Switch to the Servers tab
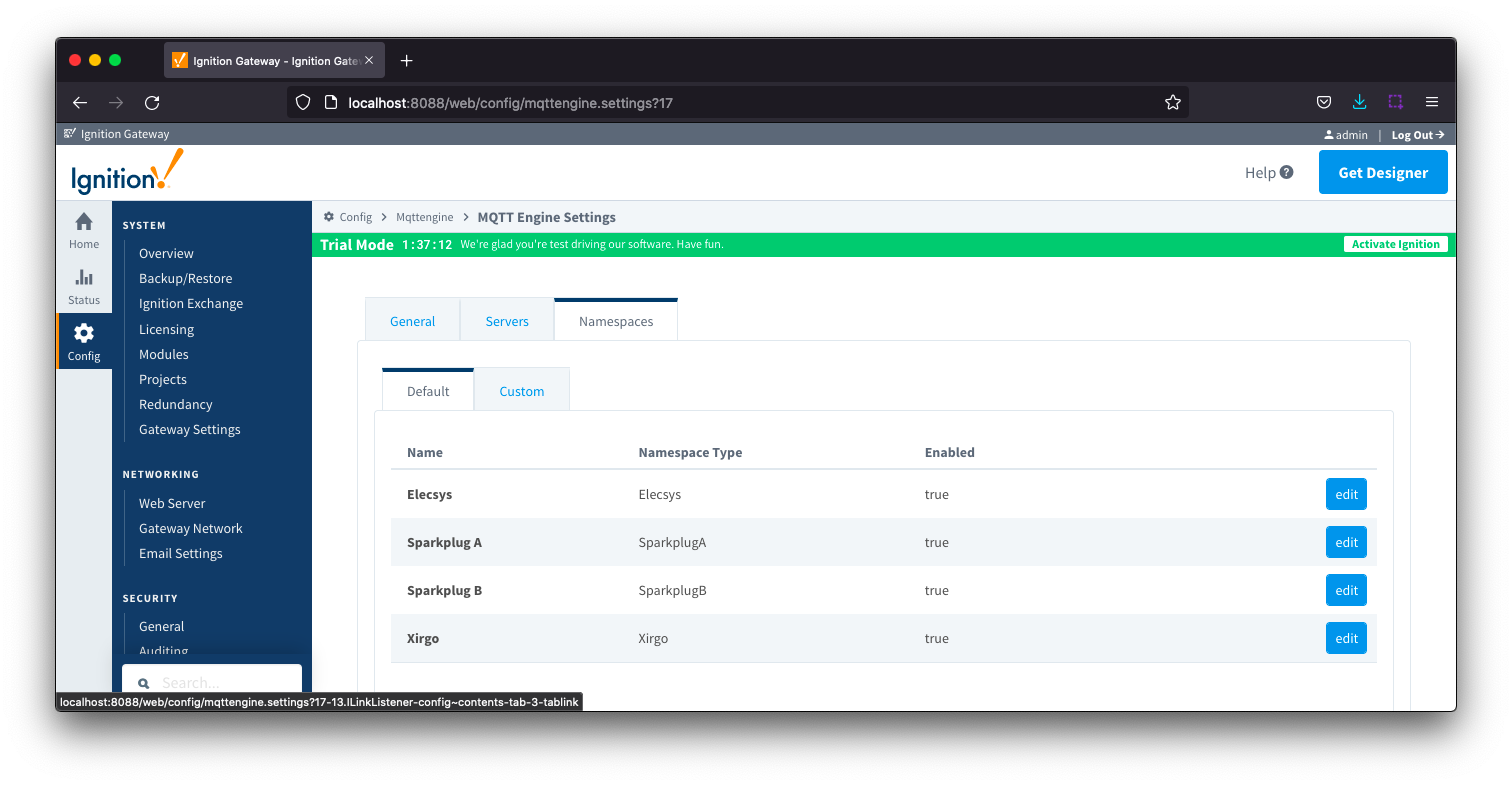1512x785 pixels. (507, 321)
